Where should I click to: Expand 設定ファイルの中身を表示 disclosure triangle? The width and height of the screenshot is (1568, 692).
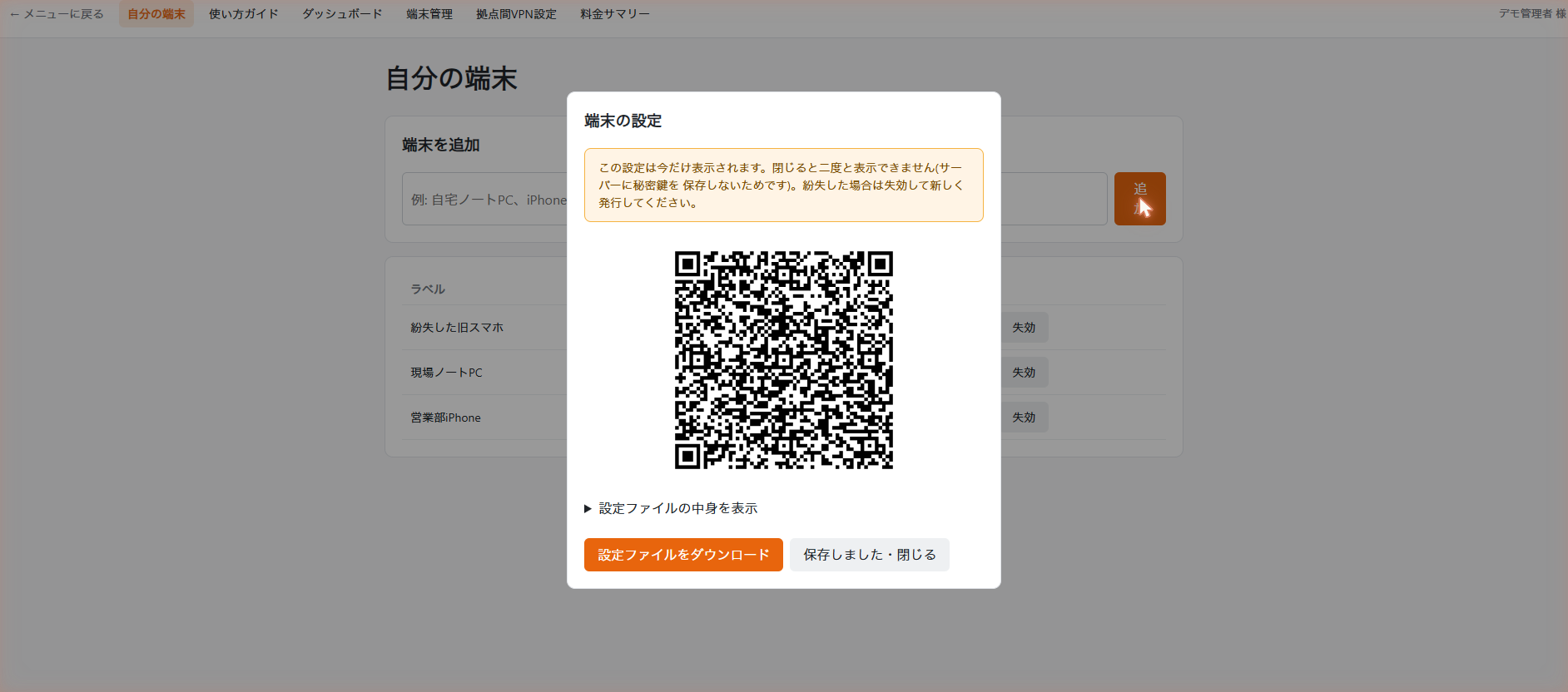tap(671, 508)
